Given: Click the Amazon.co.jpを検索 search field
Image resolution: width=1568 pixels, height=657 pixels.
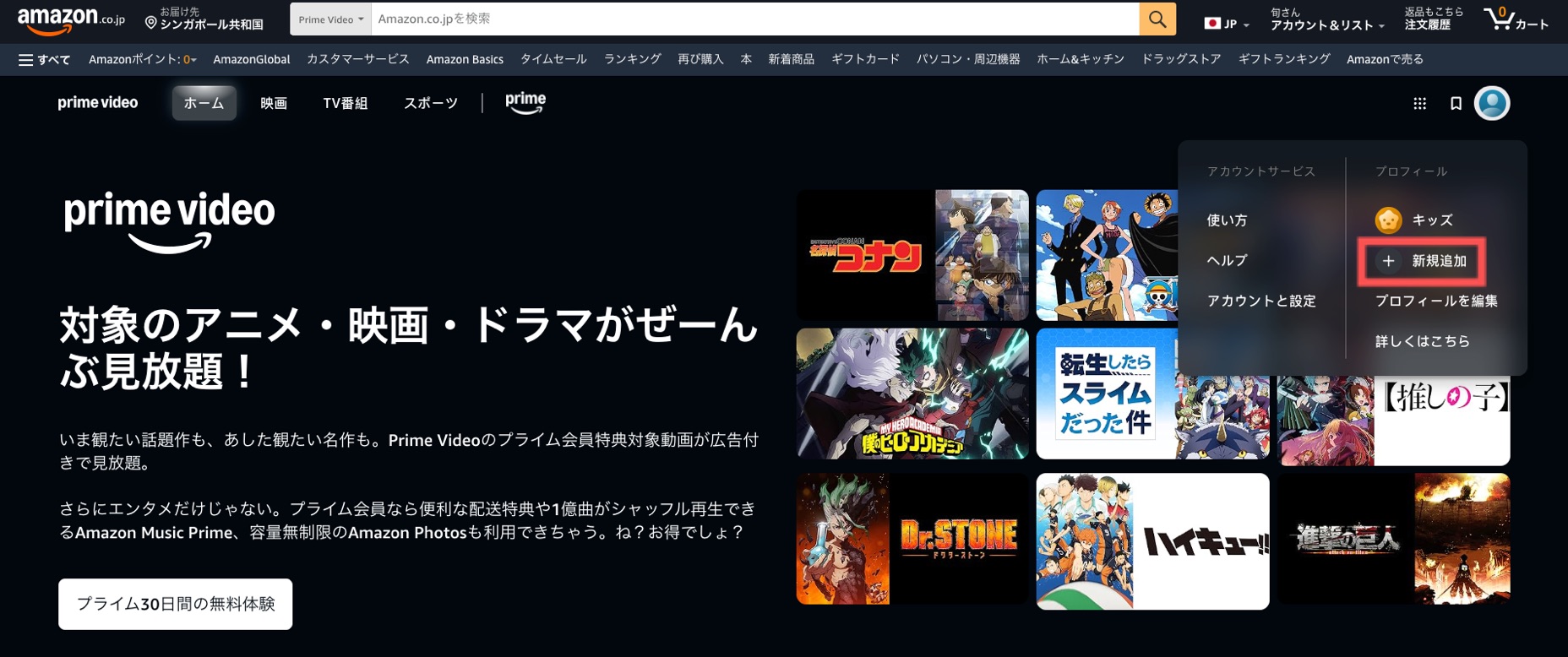Looking at the screenshot, I should (x=755, y=19).
